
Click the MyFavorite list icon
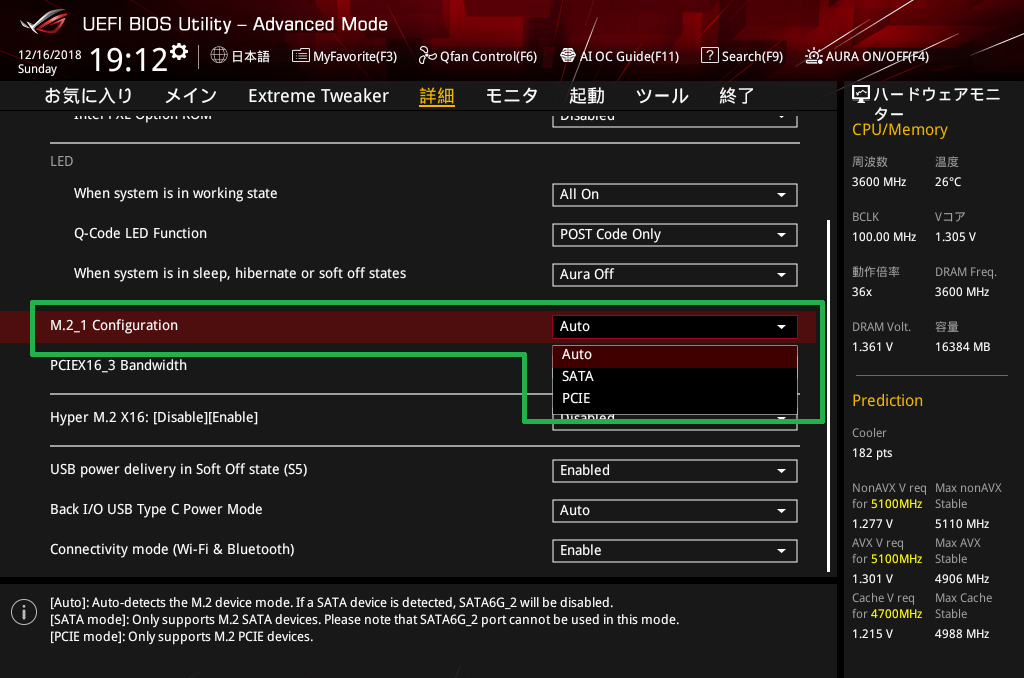tap(300, 56)
